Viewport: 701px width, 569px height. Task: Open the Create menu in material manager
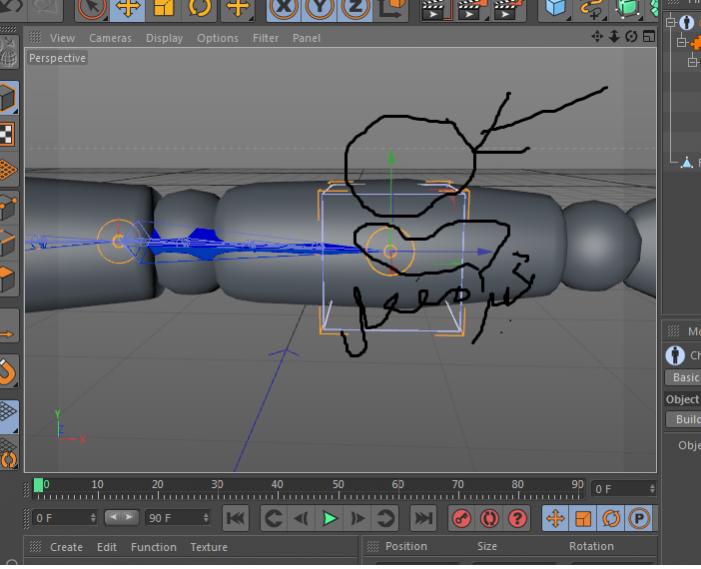66,547
